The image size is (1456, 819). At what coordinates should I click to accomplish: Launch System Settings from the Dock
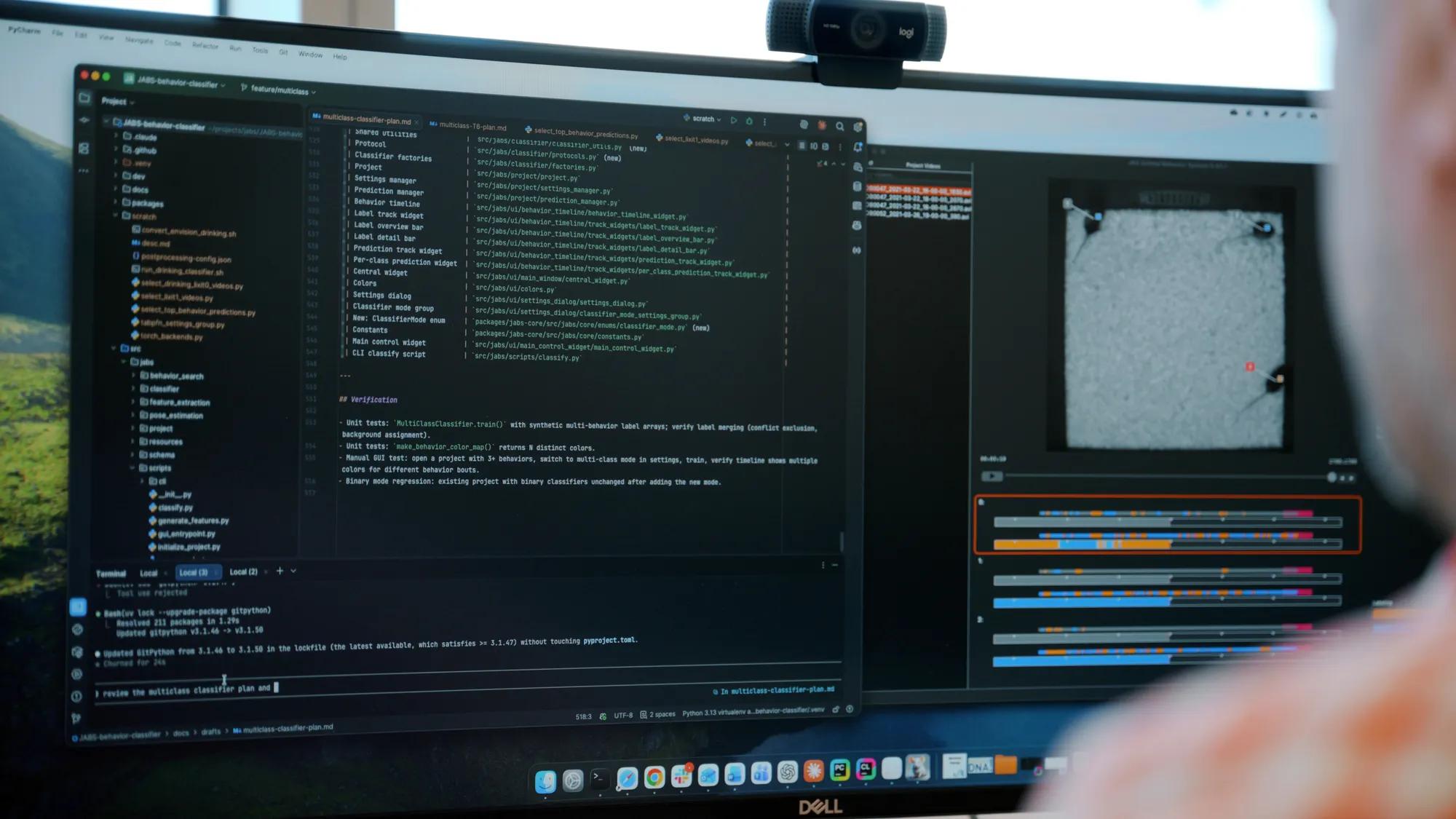[x=573, y=781]
